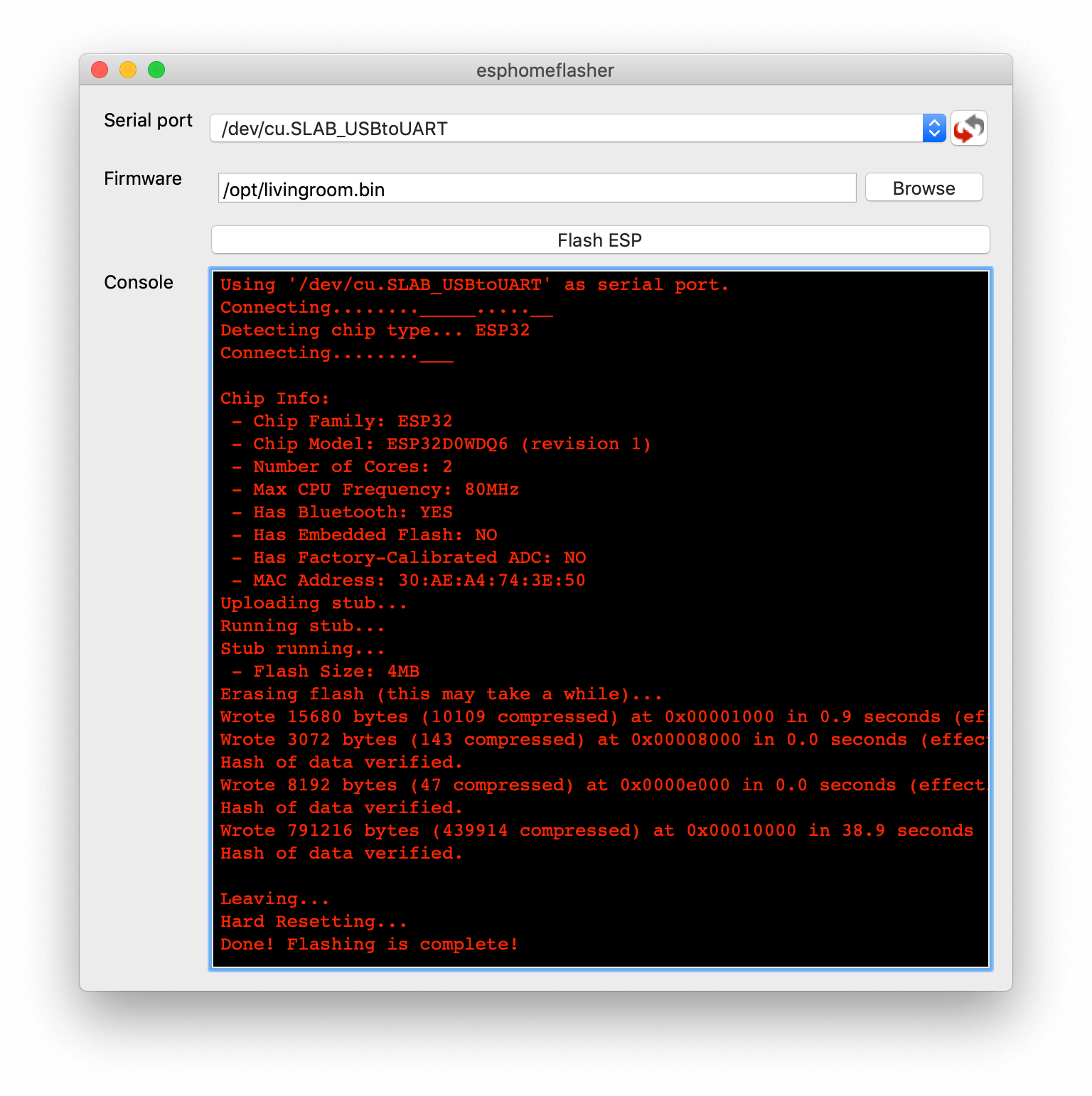1092x1096 pixels.
Task: Click the MAC Address 30:AE:A4:74:3E:50 line
Action: click(x=409, y=581)
